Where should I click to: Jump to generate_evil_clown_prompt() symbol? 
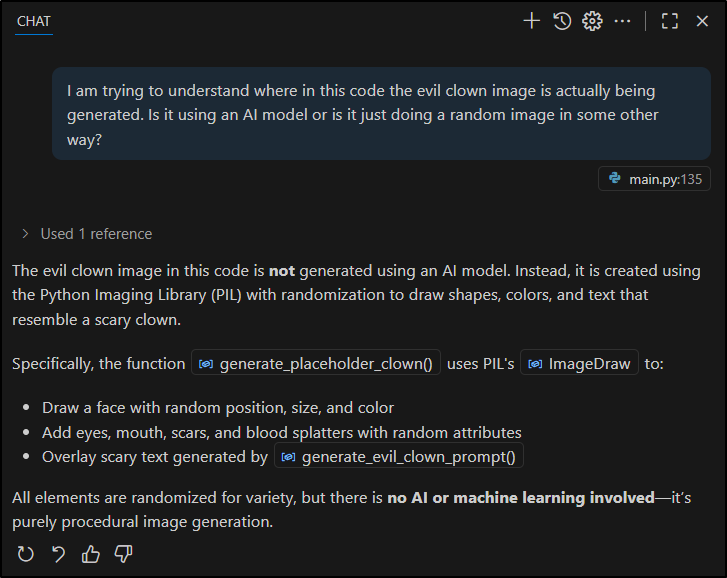(x=400, y=457)
